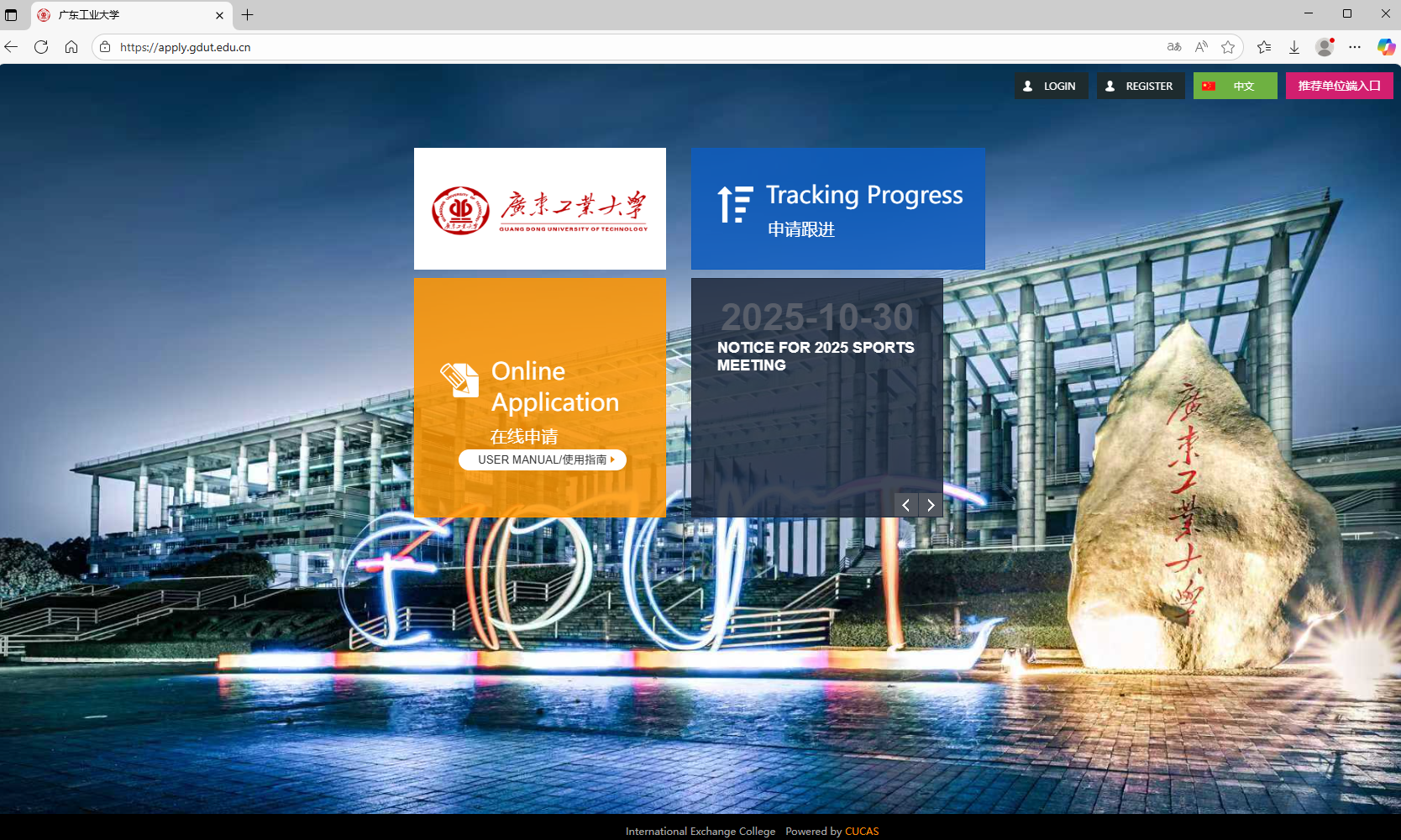Click the address bar URL field
The image size is (1401, 840).
click(x=588, y=47)
